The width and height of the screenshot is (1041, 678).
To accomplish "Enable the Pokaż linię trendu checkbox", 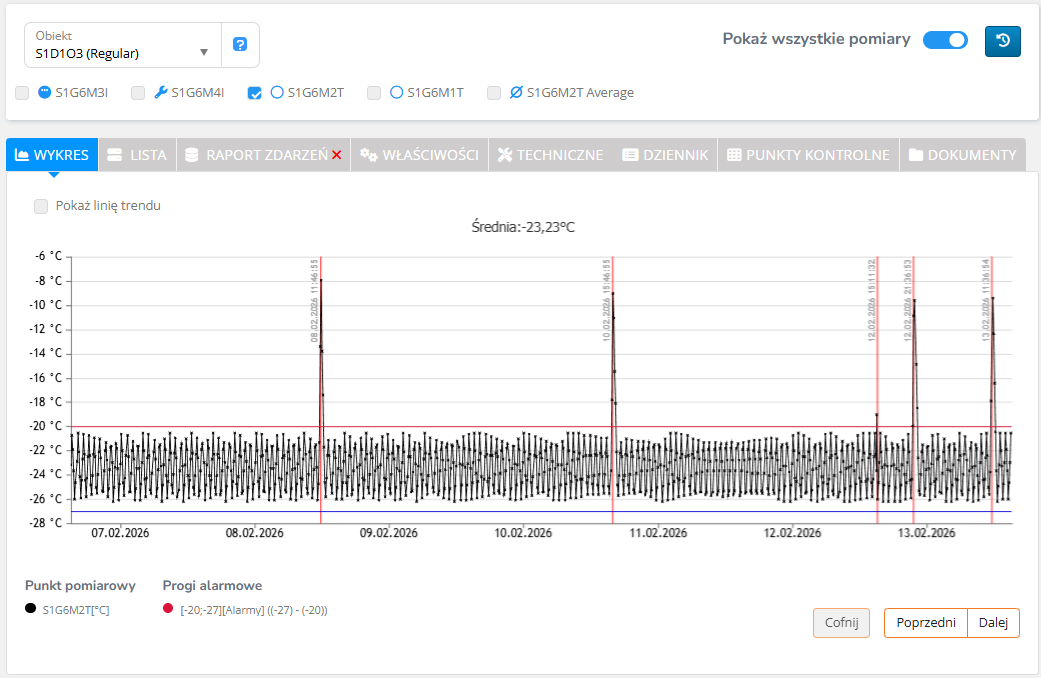I will (x=41, y=206).
